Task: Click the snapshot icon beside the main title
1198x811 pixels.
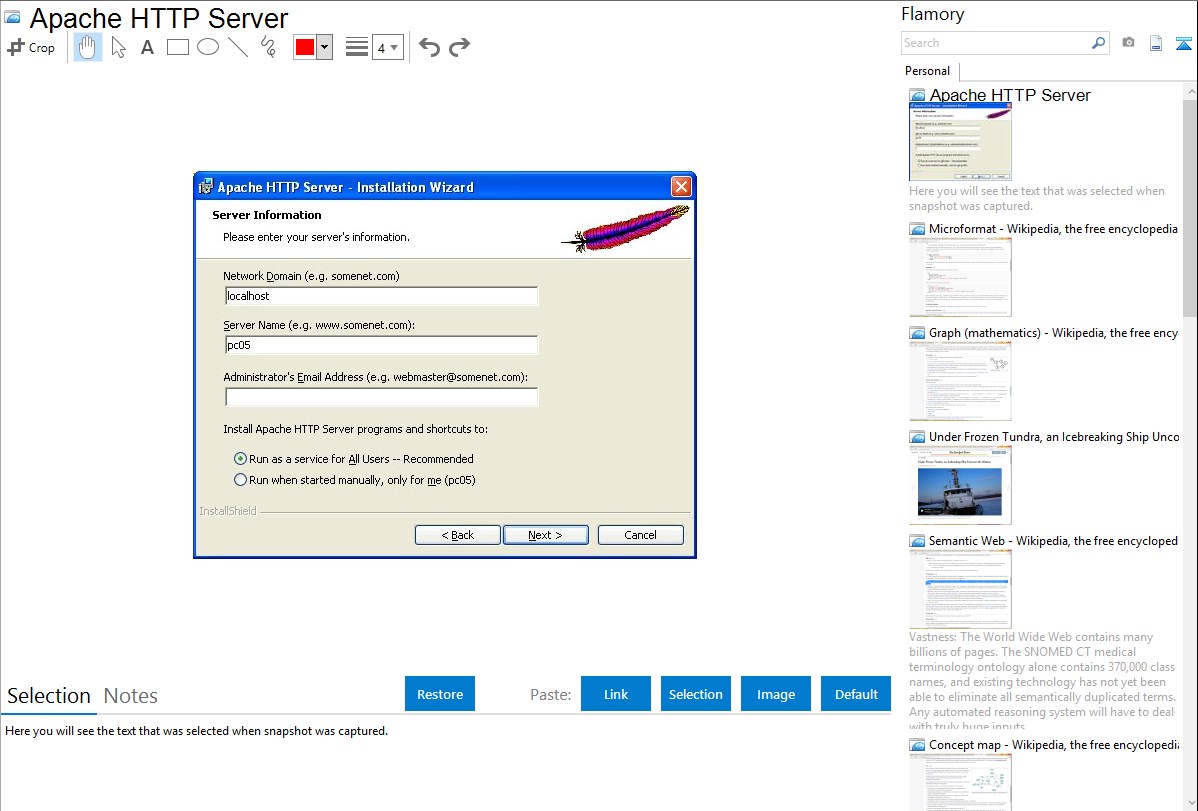Action: click(12, 17)
